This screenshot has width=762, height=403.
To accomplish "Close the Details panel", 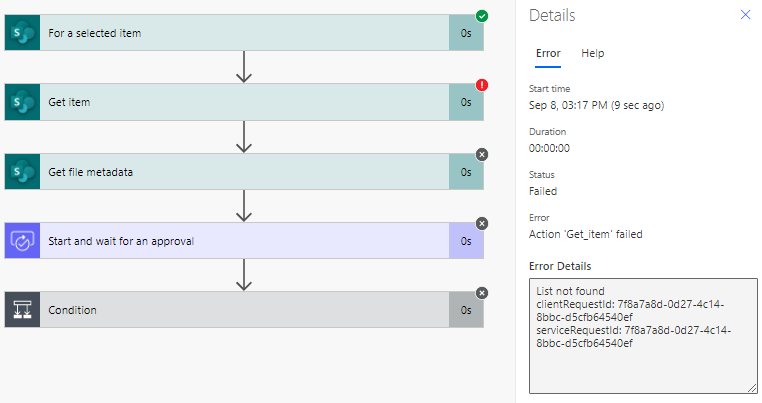I will click(x=745, y=15).
